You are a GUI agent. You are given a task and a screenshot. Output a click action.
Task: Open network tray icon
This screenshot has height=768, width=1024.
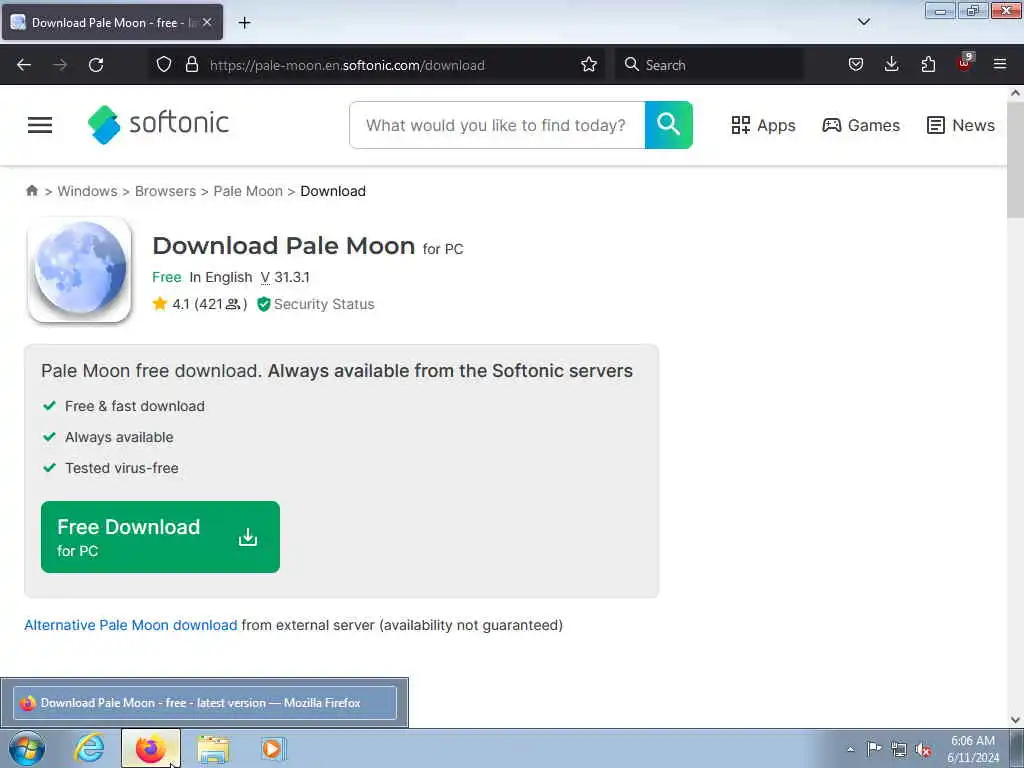coord(899,749)
